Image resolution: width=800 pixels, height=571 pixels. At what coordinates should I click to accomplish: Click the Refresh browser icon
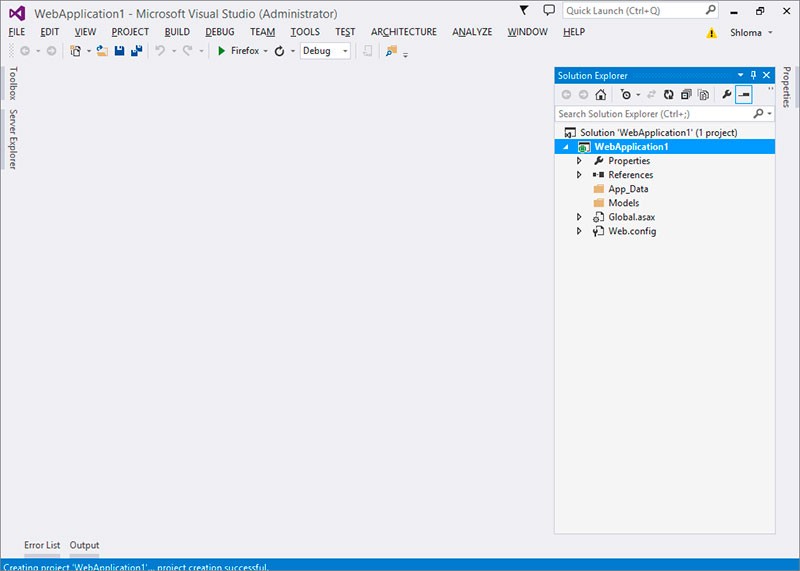point(279,51)
